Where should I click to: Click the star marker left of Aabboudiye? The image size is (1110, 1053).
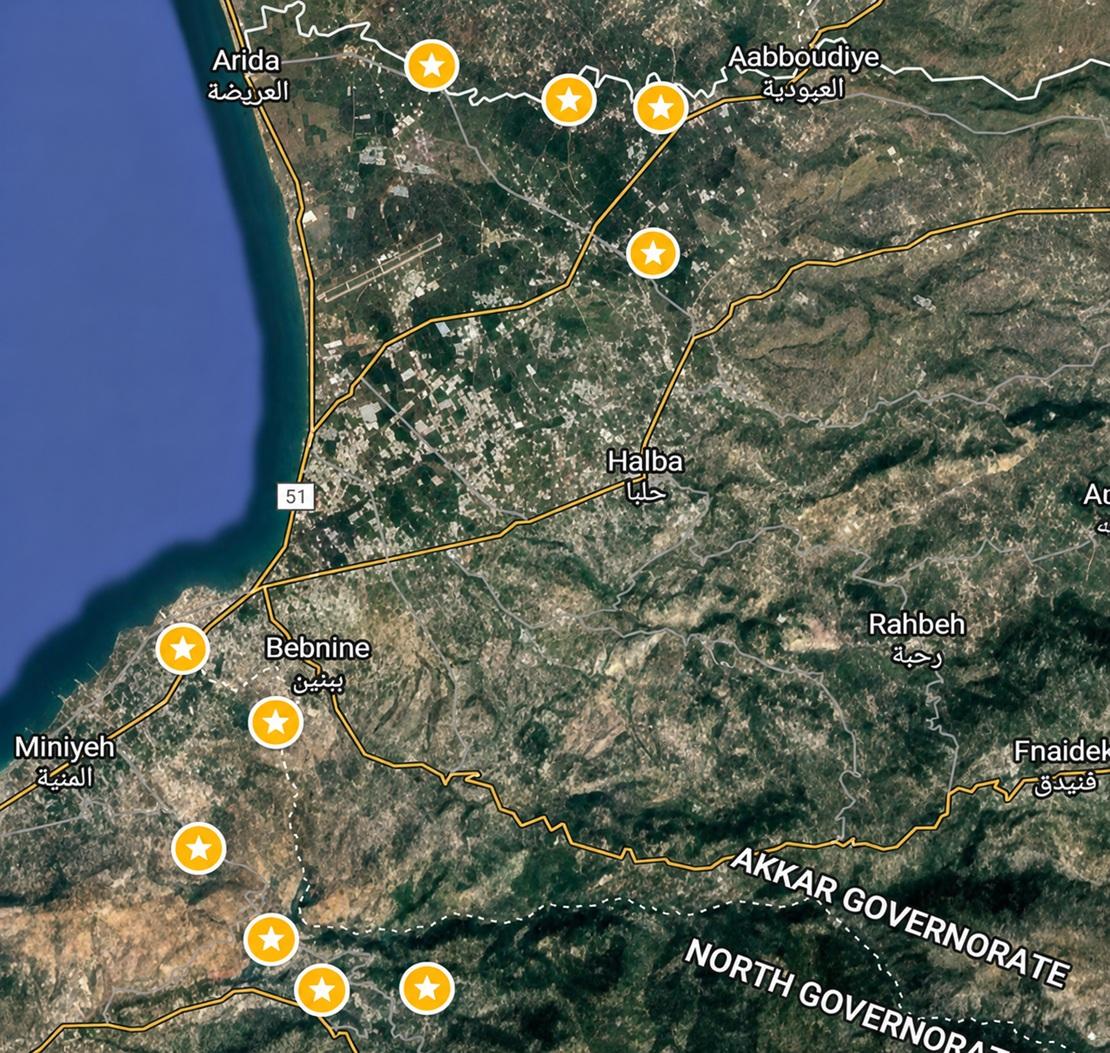tap(660, 108)
